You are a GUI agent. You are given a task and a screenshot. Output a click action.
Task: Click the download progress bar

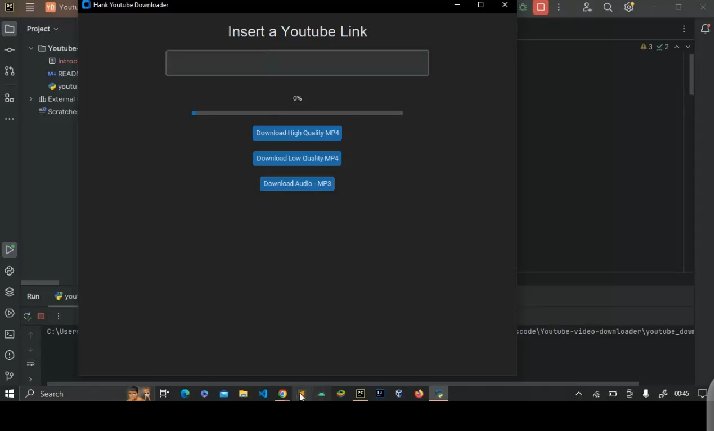pos(297,113)
